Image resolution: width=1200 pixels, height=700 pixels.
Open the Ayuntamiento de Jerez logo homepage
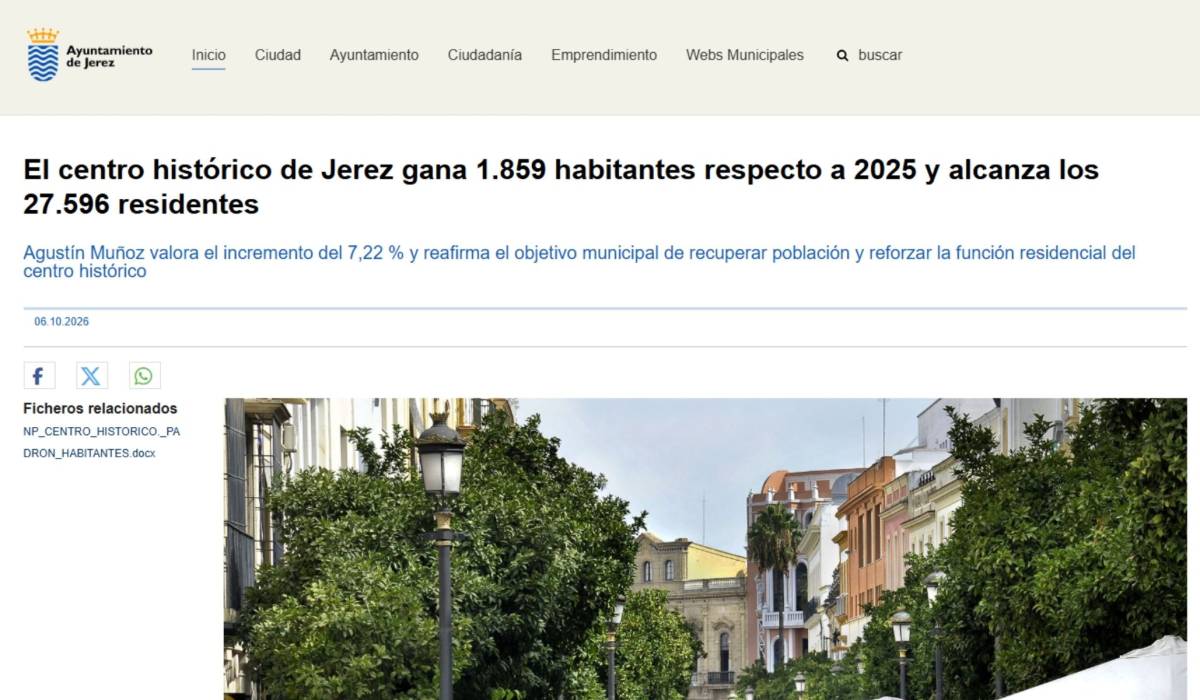[90, 55]
